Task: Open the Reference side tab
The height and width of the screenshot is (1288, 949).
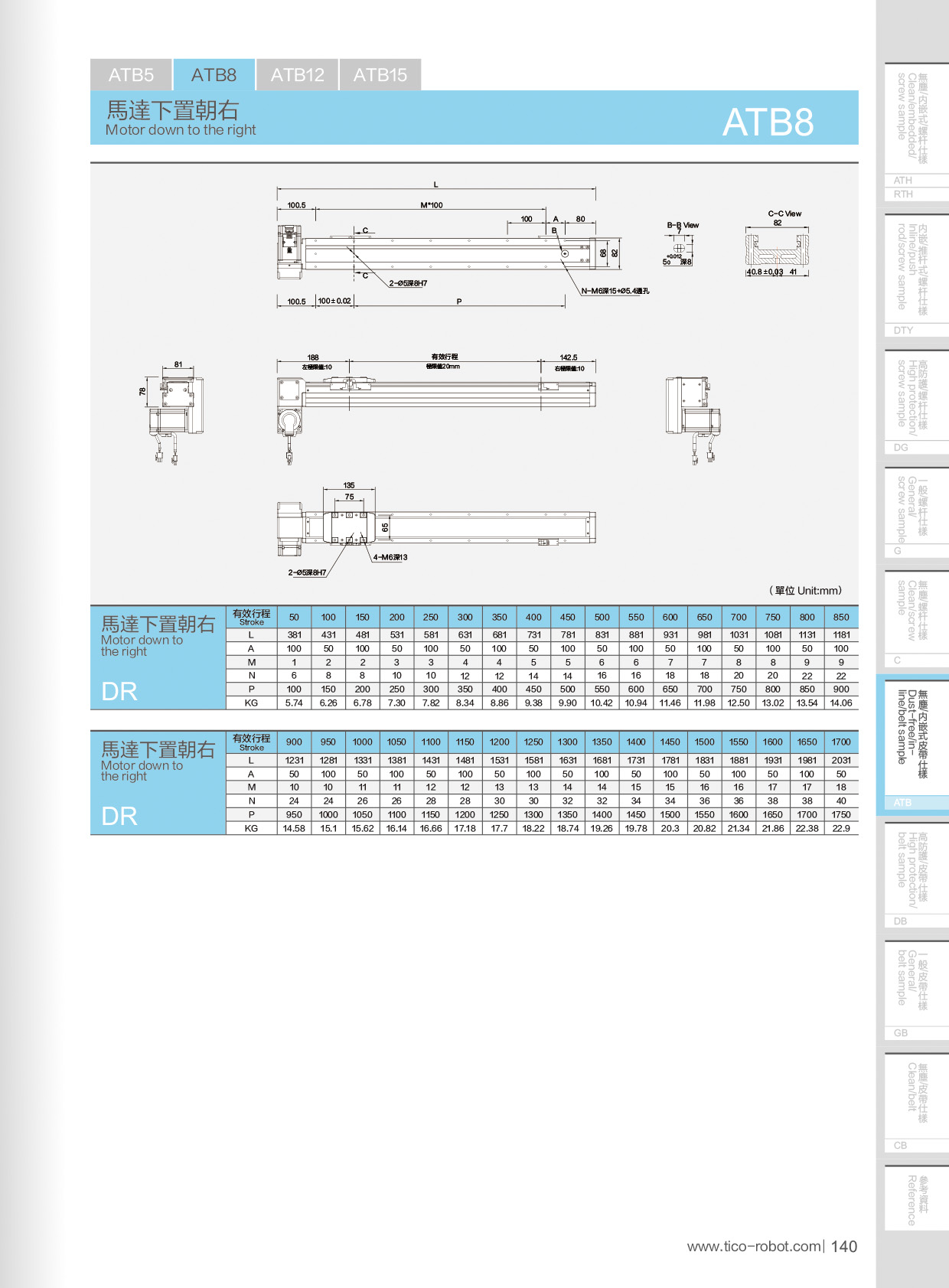Action: click(911, 1199)
